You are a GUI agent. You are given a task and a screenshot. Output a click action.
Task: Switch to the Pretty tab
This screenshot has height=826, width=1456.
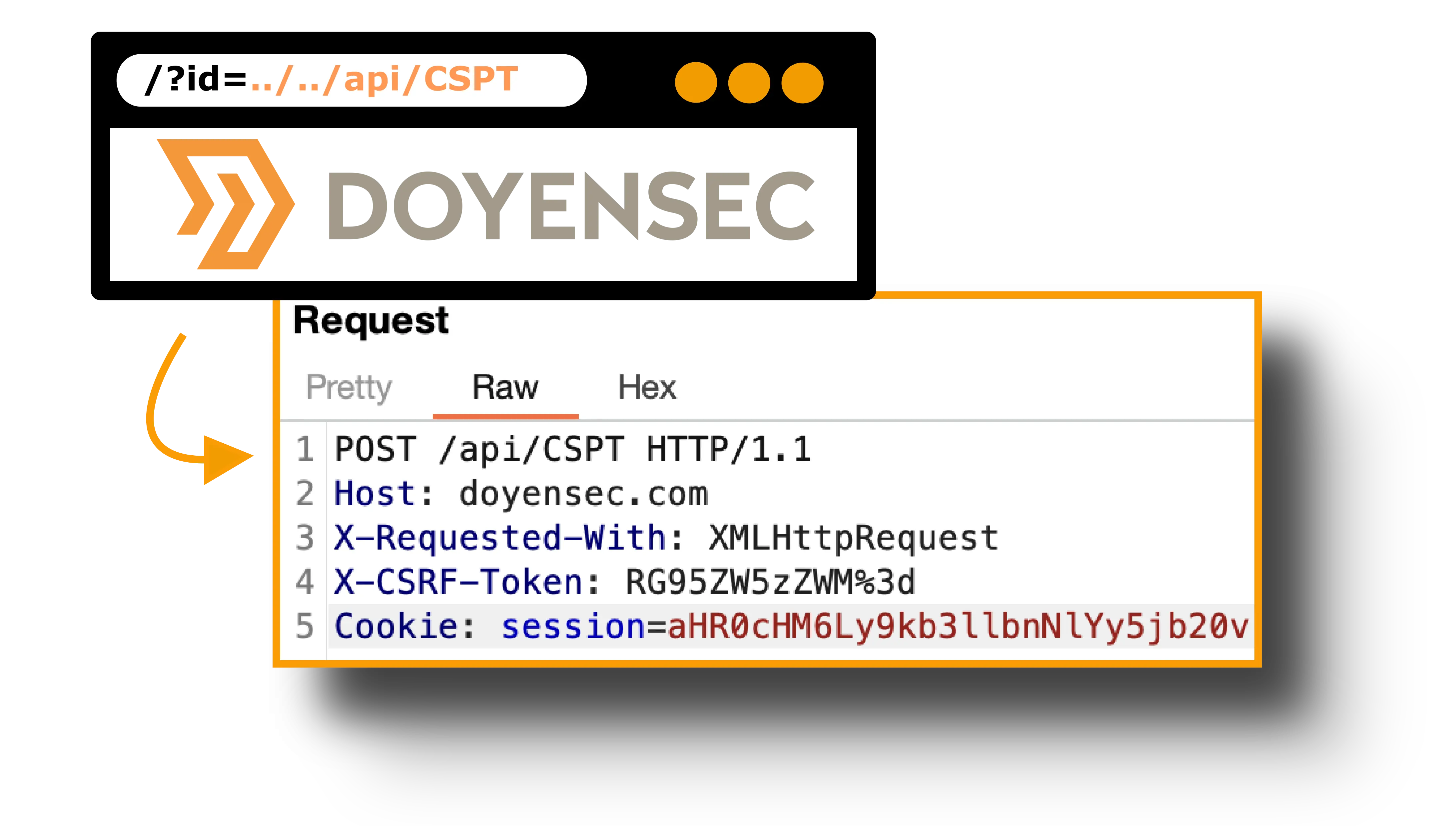(349, 388)
